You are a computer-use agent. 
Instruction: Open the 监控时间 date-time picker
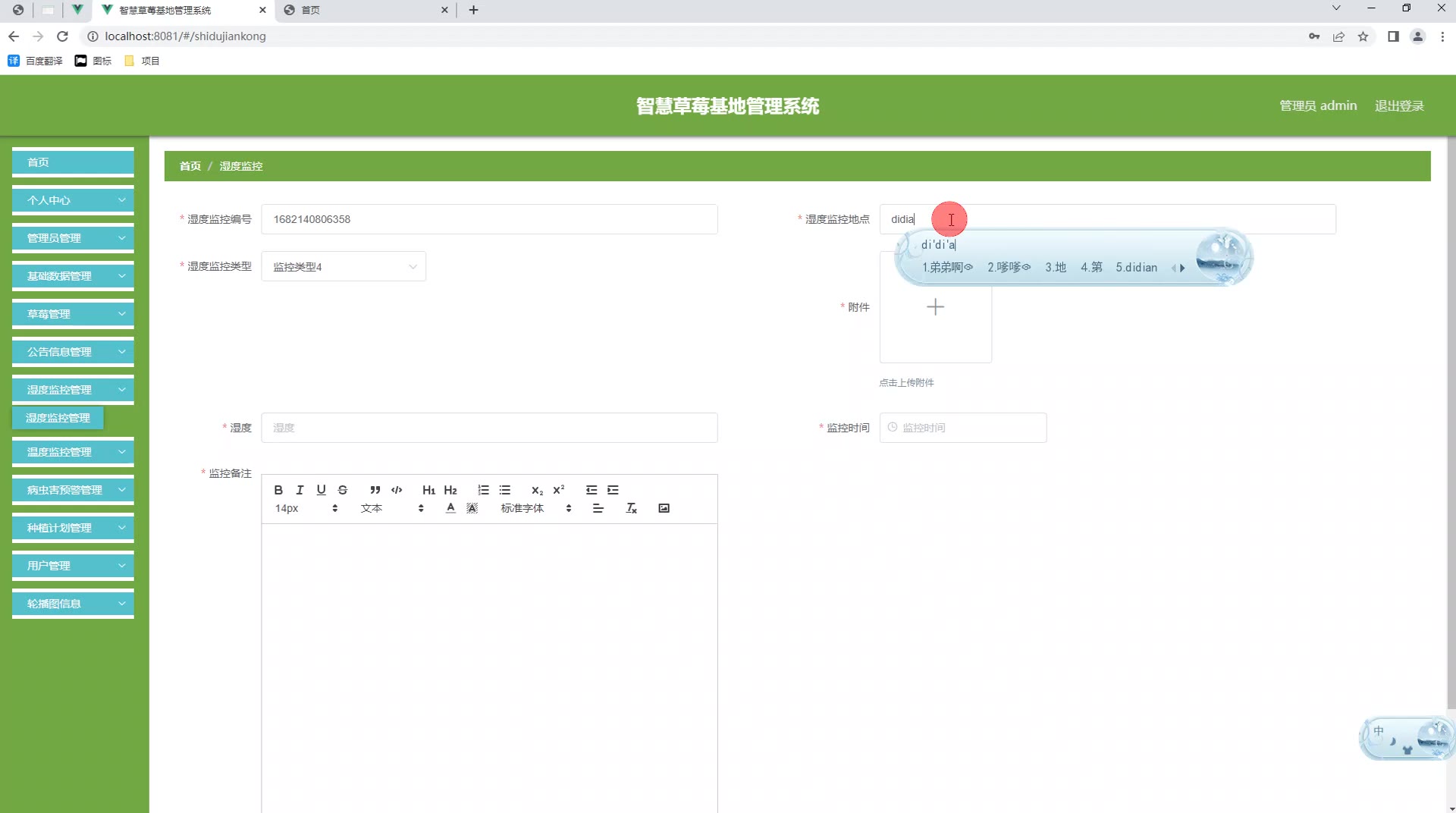[x=963, y=428]
